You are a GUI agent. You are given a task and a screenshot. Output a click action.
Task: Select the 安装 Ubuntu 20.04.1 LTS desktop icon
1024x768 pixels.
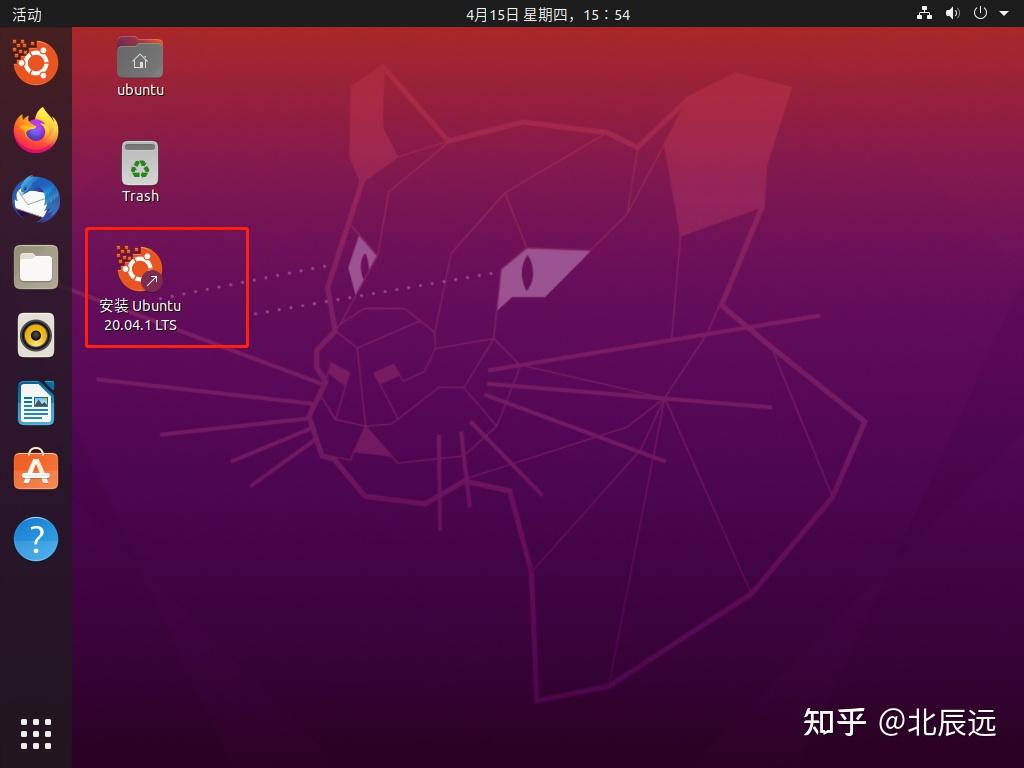(x=140, y=289)
